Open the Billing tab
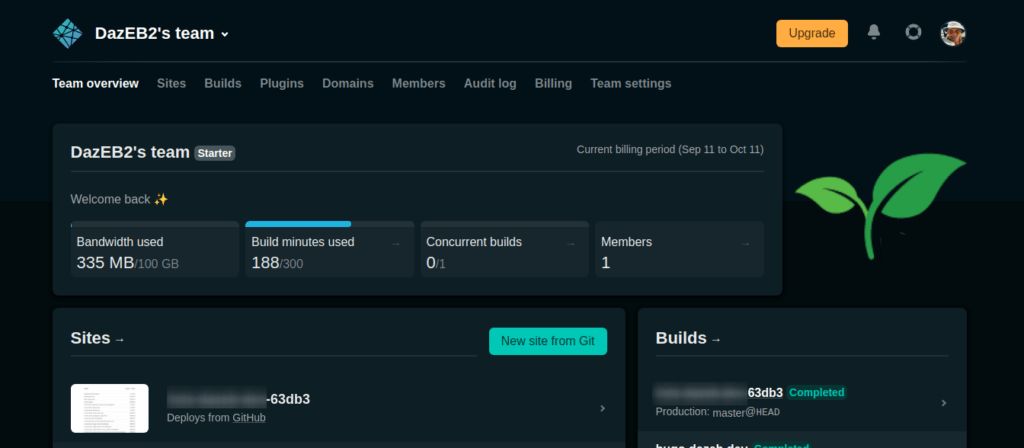This screenshot has width=1024, height=448. 553,84
